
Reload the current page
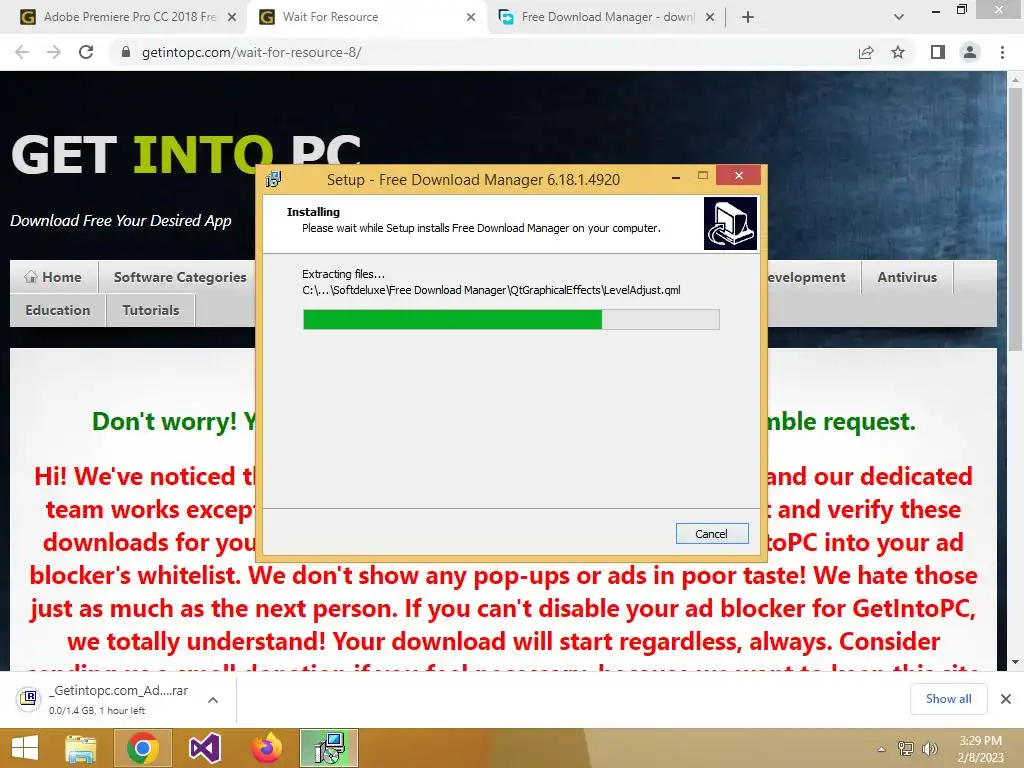point(86,52)
